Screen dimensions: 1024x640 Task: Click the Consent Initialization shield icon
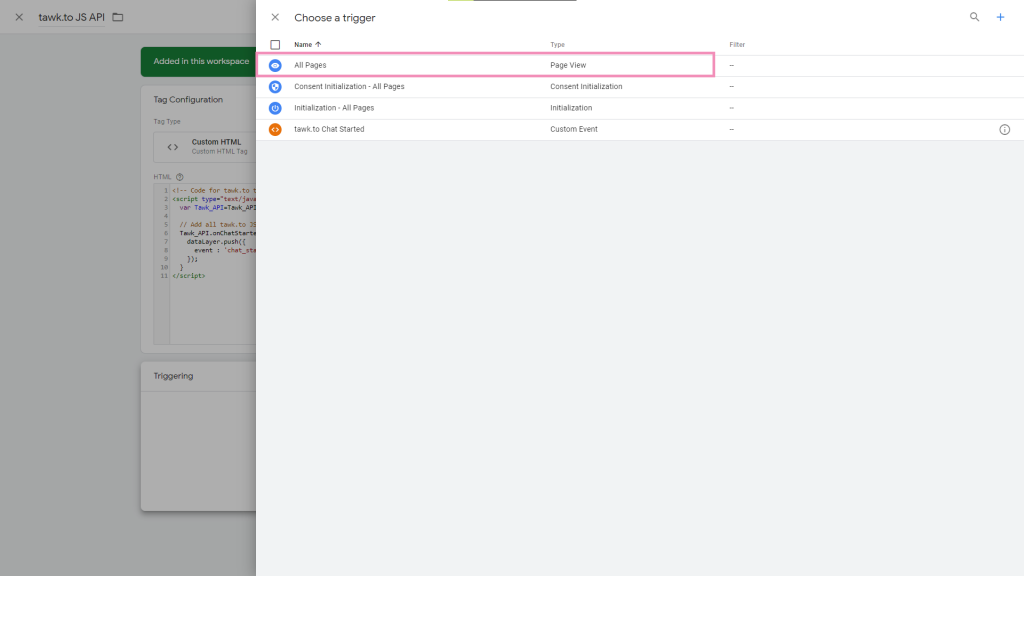[275, 87]
